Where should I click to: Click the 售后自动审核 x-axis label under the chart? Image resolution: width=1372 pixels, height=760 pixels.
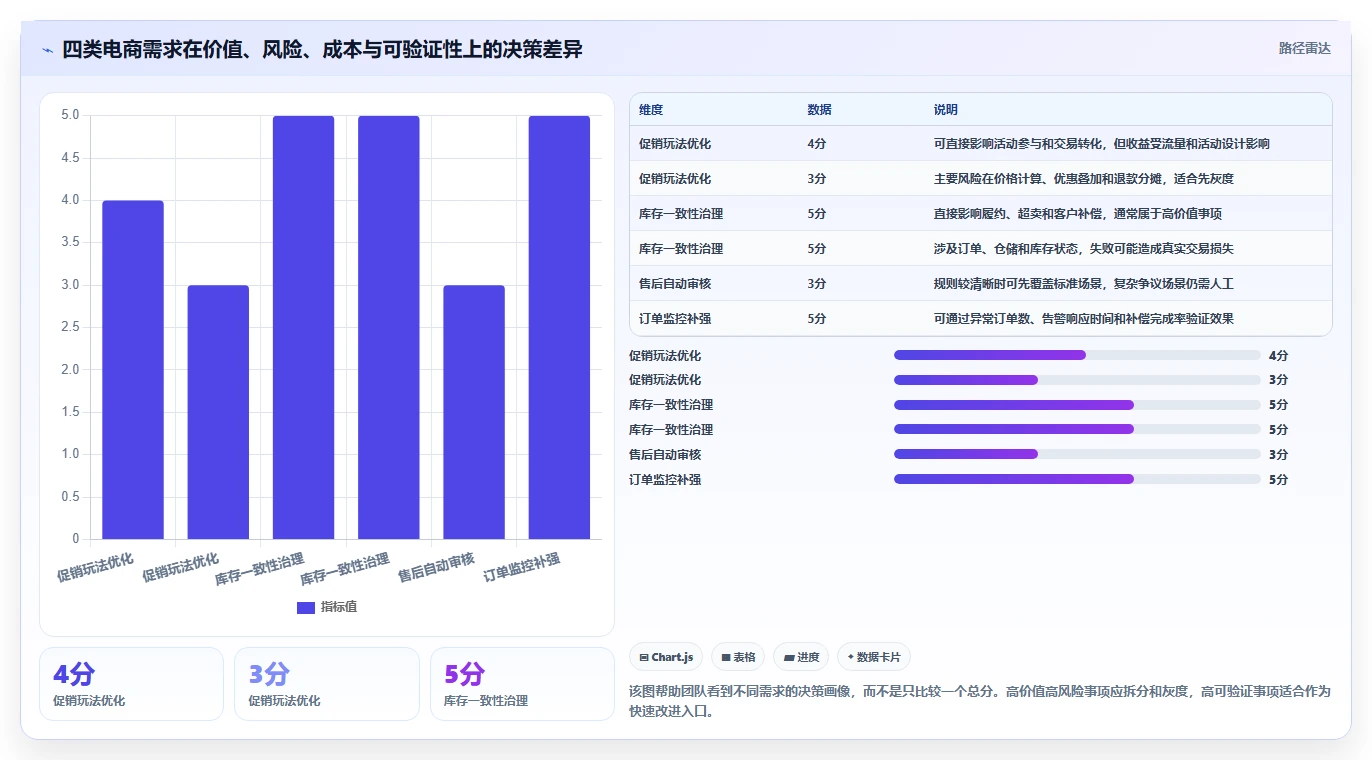click(x=436, y=567)
